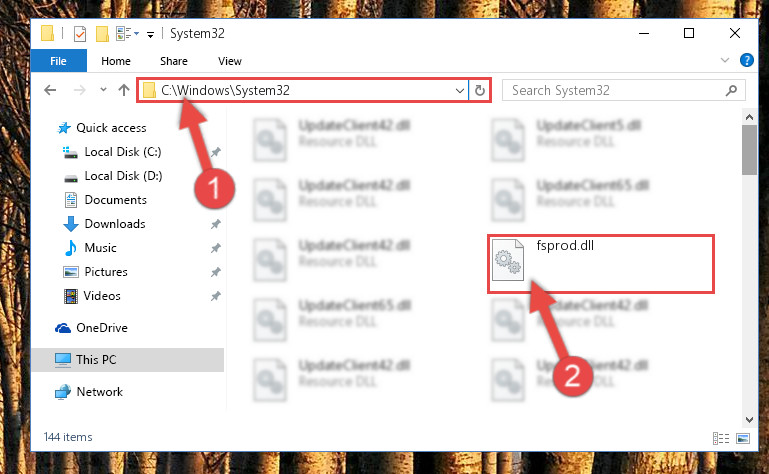Unpin Music using its pin icon
The image size is (769, 474).
[215, 248]
